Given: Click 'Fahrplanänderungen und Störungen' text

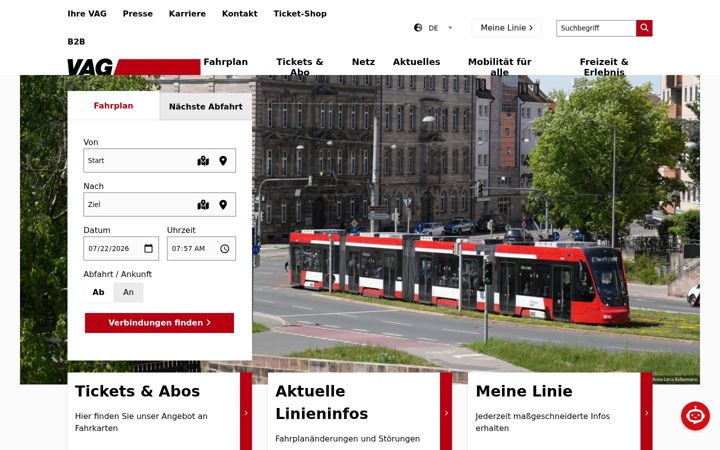Looking at the screenshot, I should point(347,439).
